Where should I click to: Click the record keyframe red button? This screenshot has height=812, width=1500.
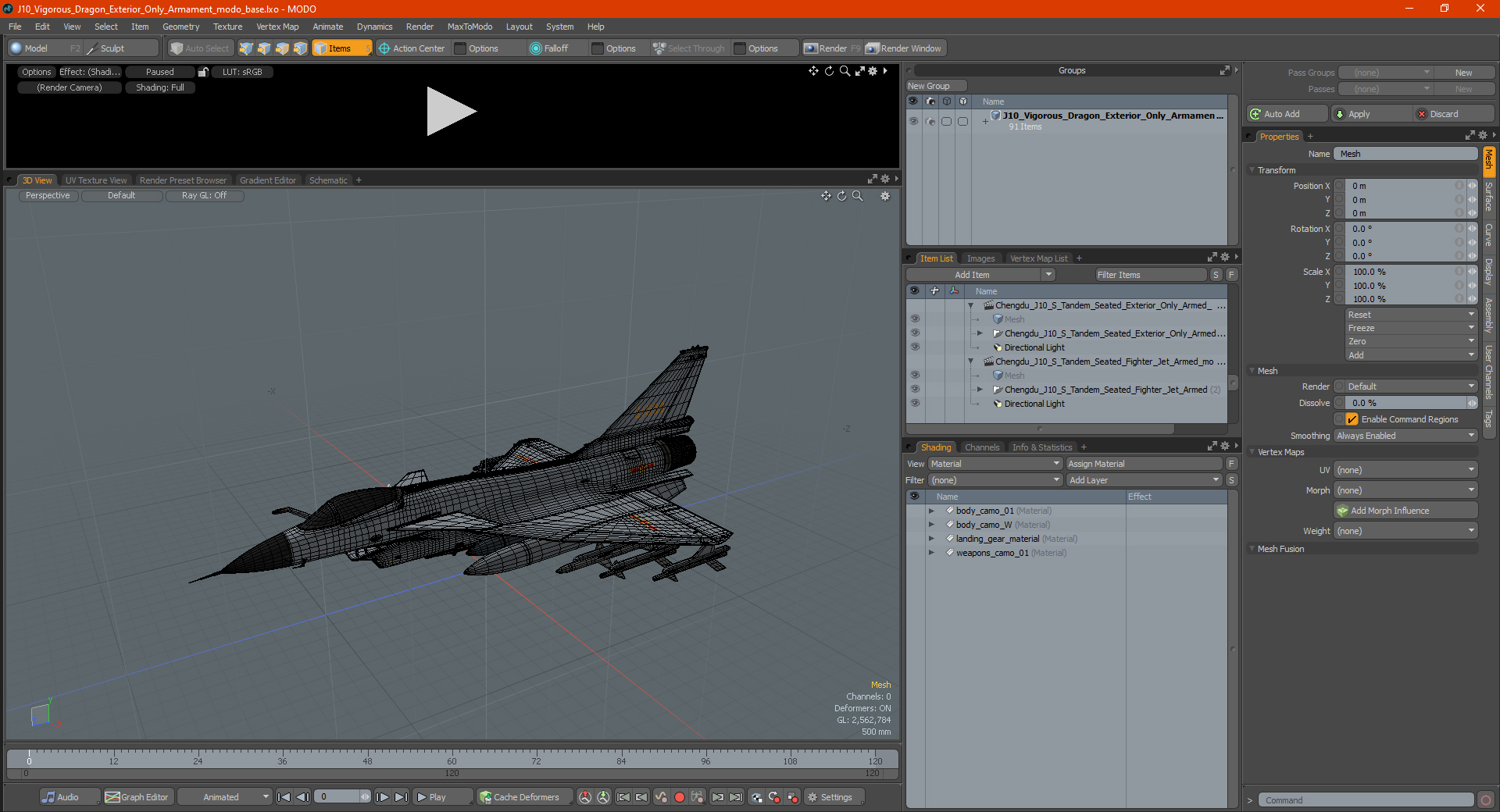[x=680, y=797]
